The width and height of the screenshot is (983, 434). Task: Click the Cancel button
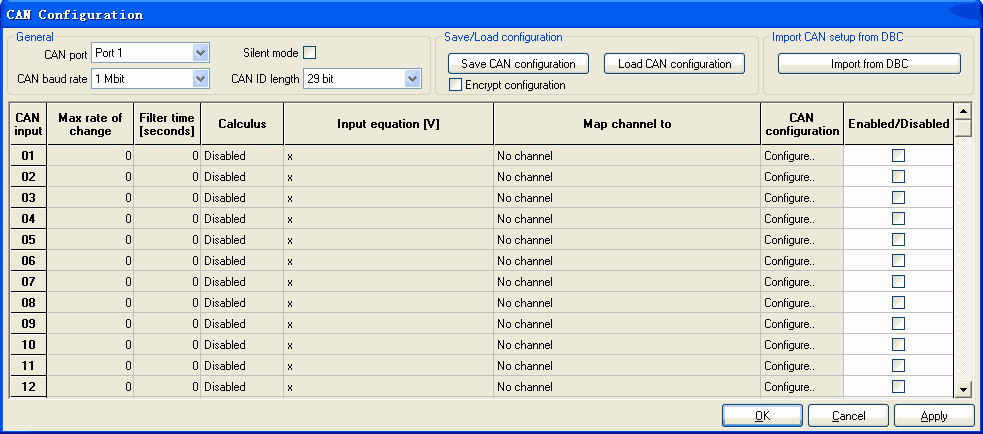[848, 415]
